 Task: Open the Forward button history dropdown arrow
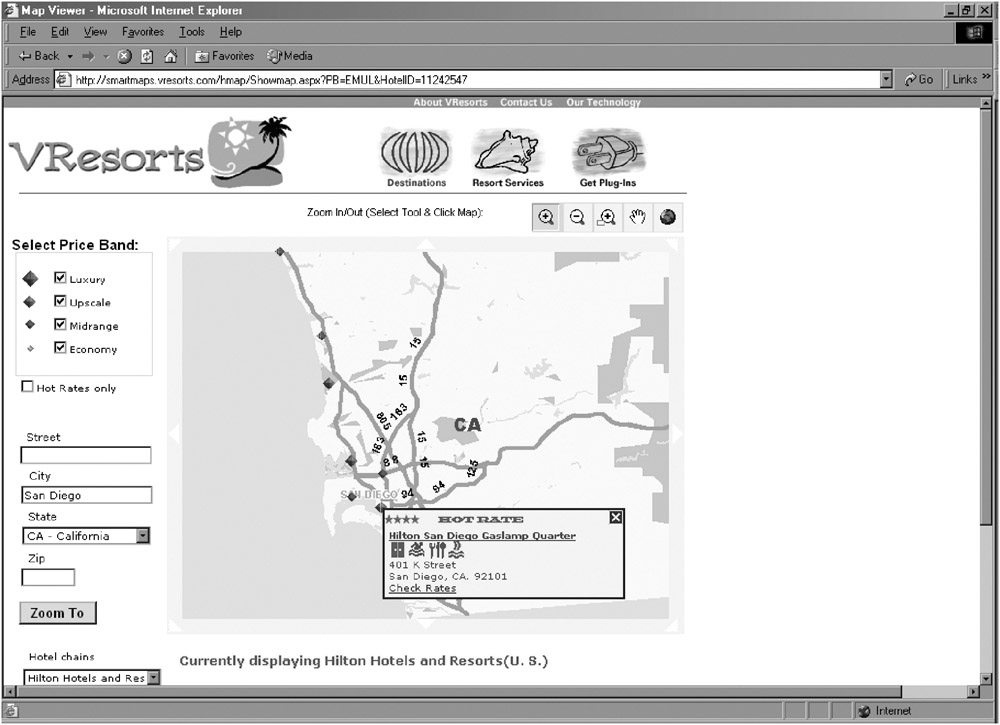click(106, 56)
